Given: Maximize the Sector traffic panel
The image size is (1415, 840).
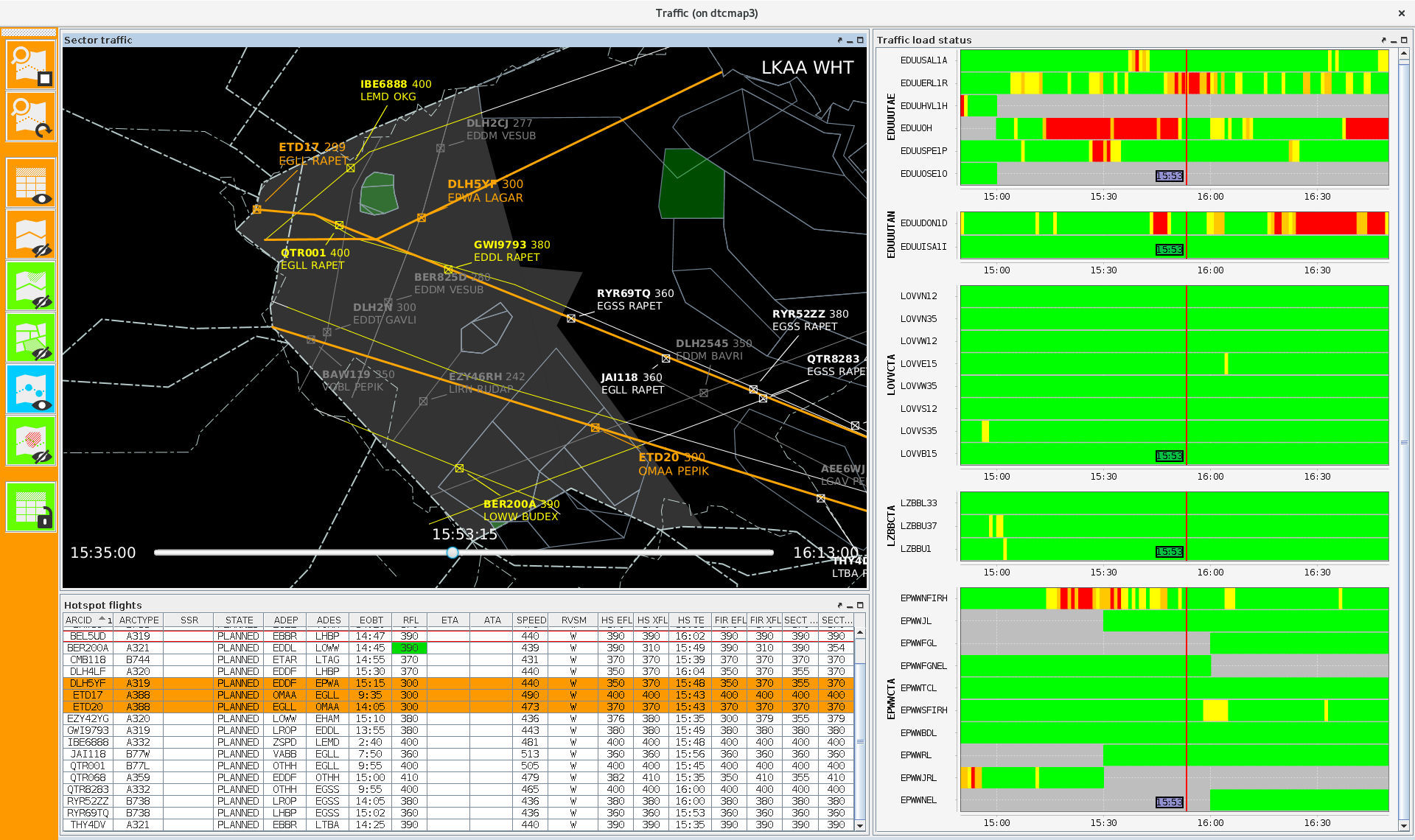Looking at the screenshot, I should [860, 41].
